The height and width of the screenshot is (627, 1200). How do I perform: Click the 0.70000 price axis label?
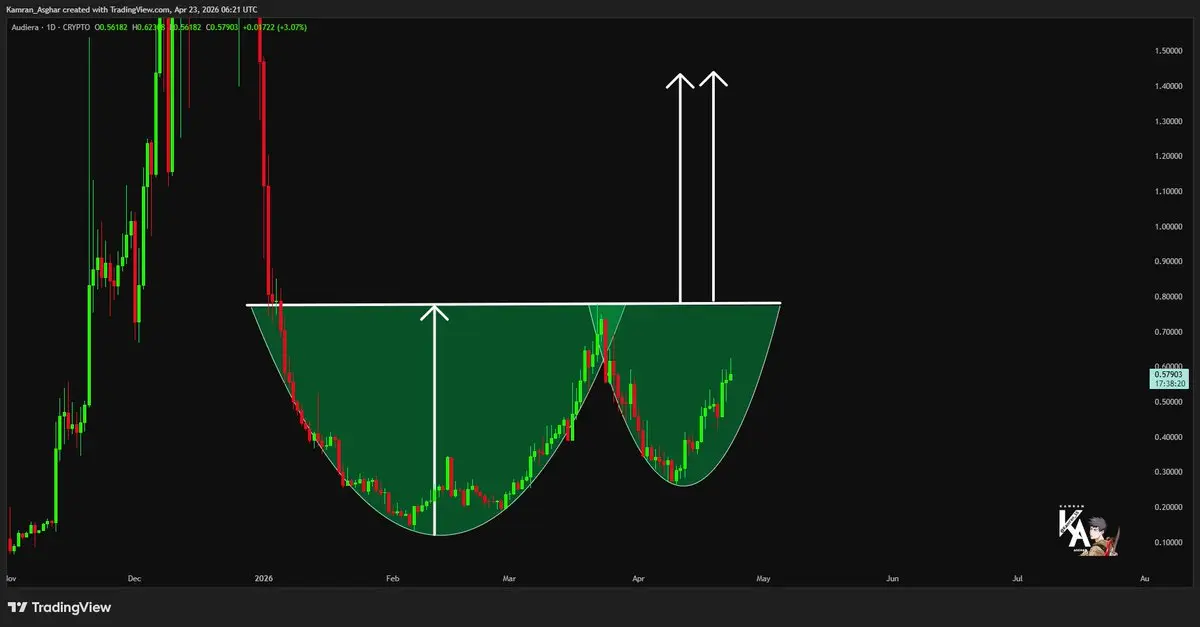(x=1168, y=331)
